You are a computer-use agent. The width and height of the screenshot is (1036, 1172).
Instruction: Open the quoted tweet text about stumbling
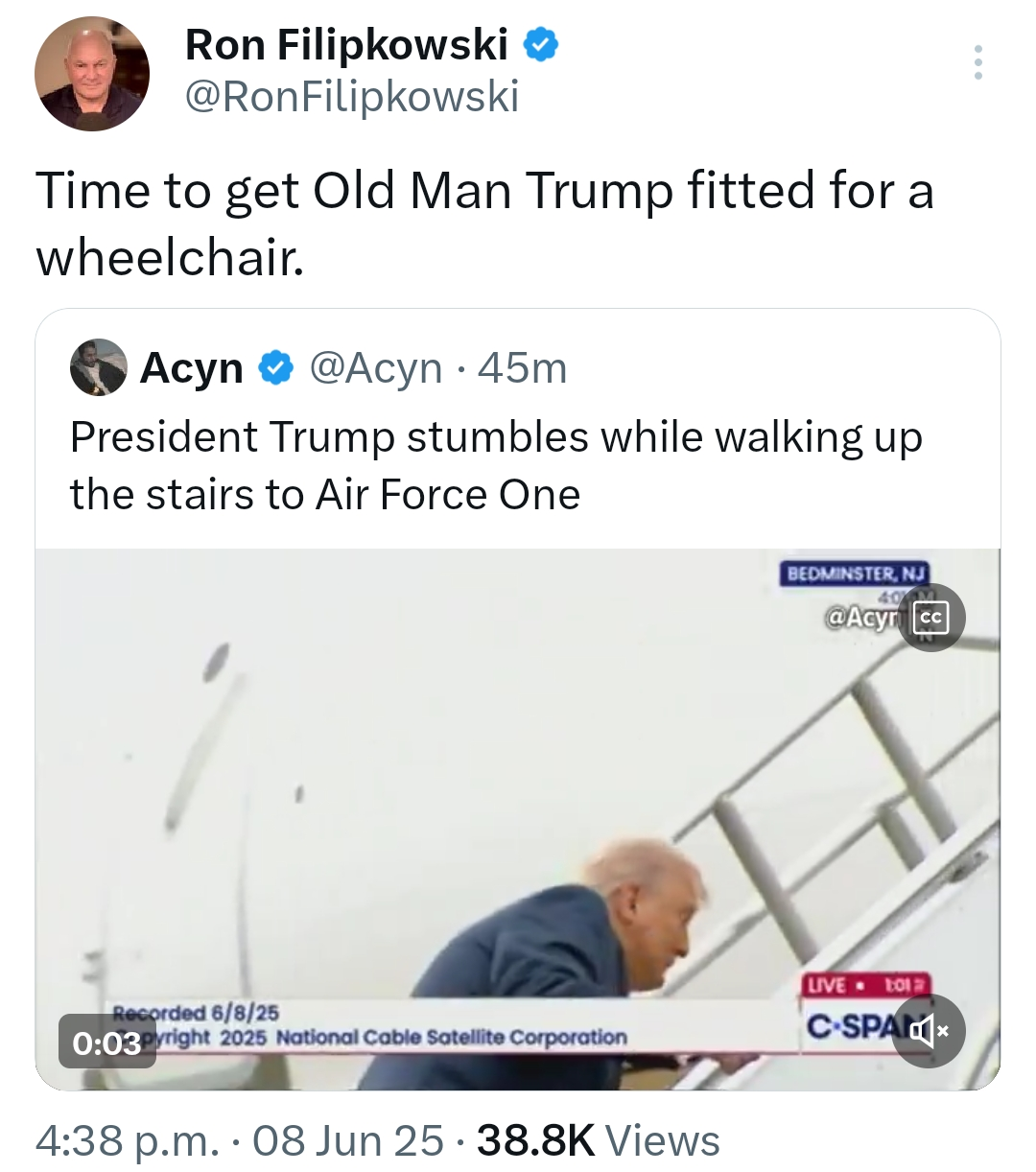495,465
